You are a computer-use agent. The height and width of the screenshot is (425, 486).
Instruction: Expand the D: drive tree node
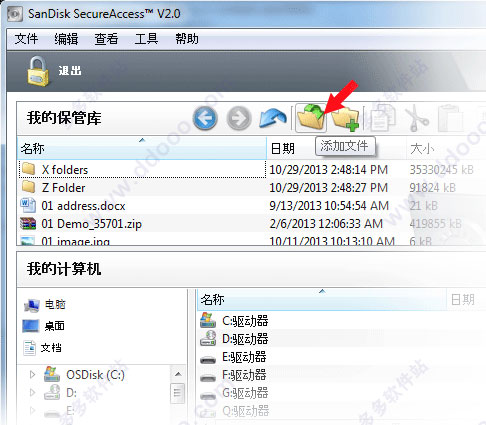[32, 392]
